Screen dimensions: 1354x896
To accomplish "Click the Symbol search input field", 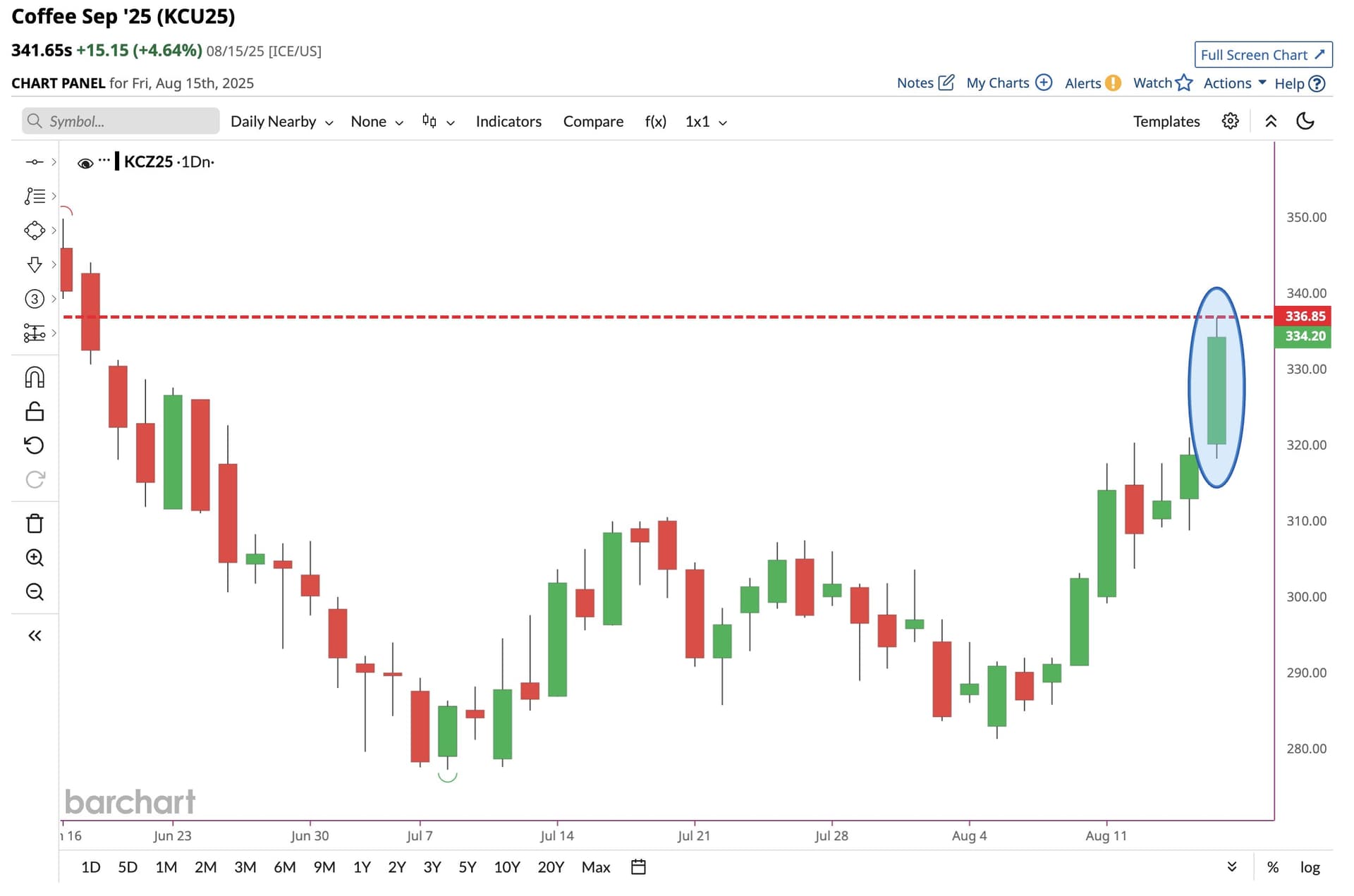I will point(127,121).
